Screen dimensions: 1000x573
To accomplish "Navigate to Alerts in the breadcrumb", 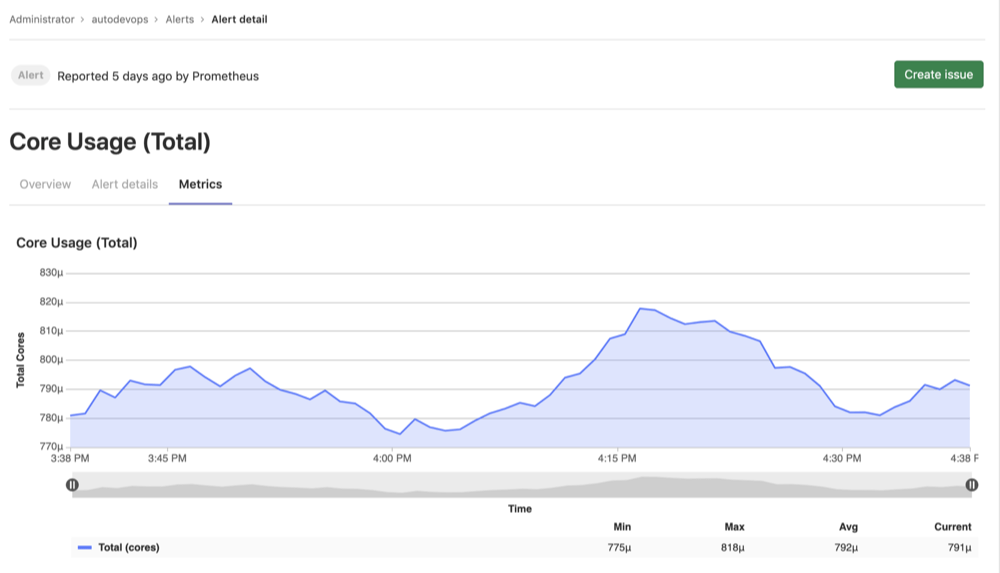I will [x=180, y=19].
